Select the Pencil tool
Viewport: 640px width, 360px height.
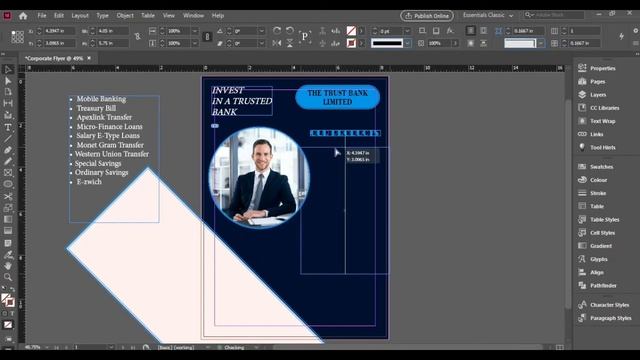coord(8,162)
